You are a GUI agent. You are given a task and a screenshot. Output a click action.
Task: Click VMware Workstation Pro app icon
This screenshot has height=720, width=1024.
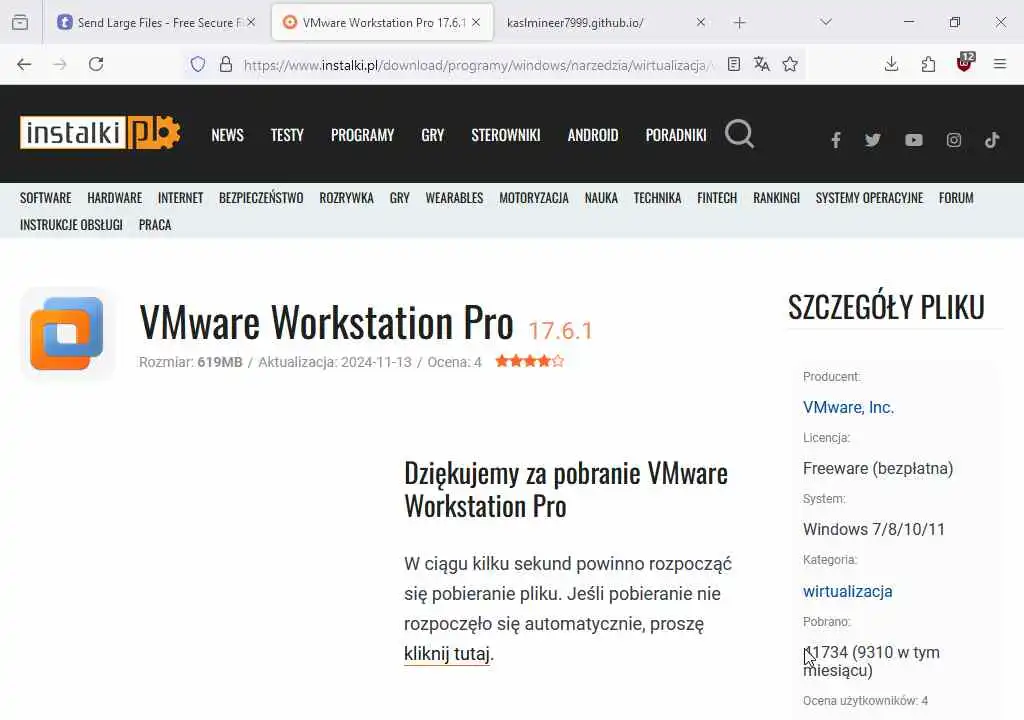[x=67, y=333]
